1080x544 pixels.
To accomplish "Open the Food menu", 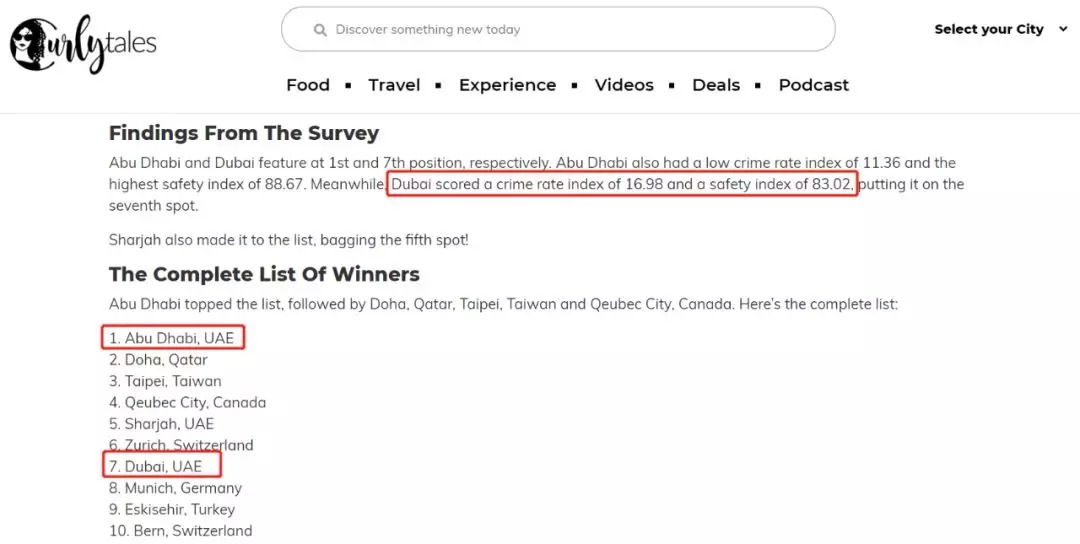I will click(x=308, y=85).
